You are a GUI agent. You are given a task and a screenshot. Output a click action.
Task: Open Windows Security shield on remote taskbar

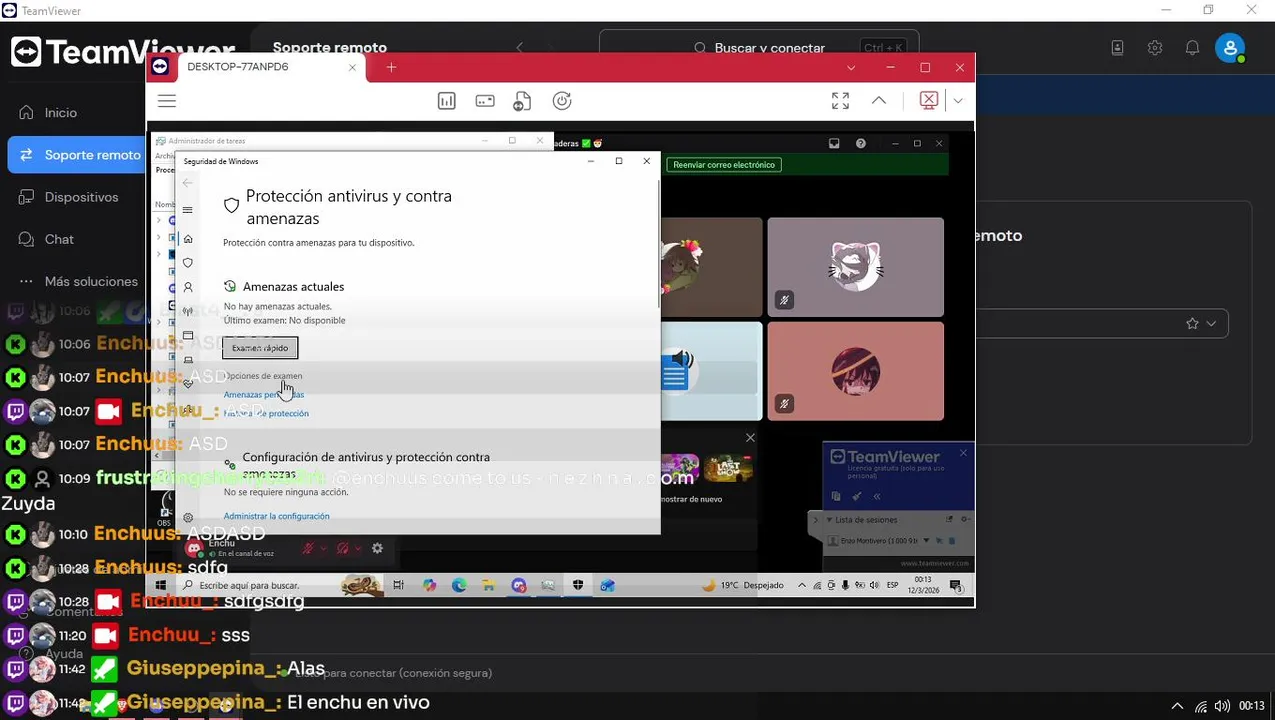click(577, 585)
